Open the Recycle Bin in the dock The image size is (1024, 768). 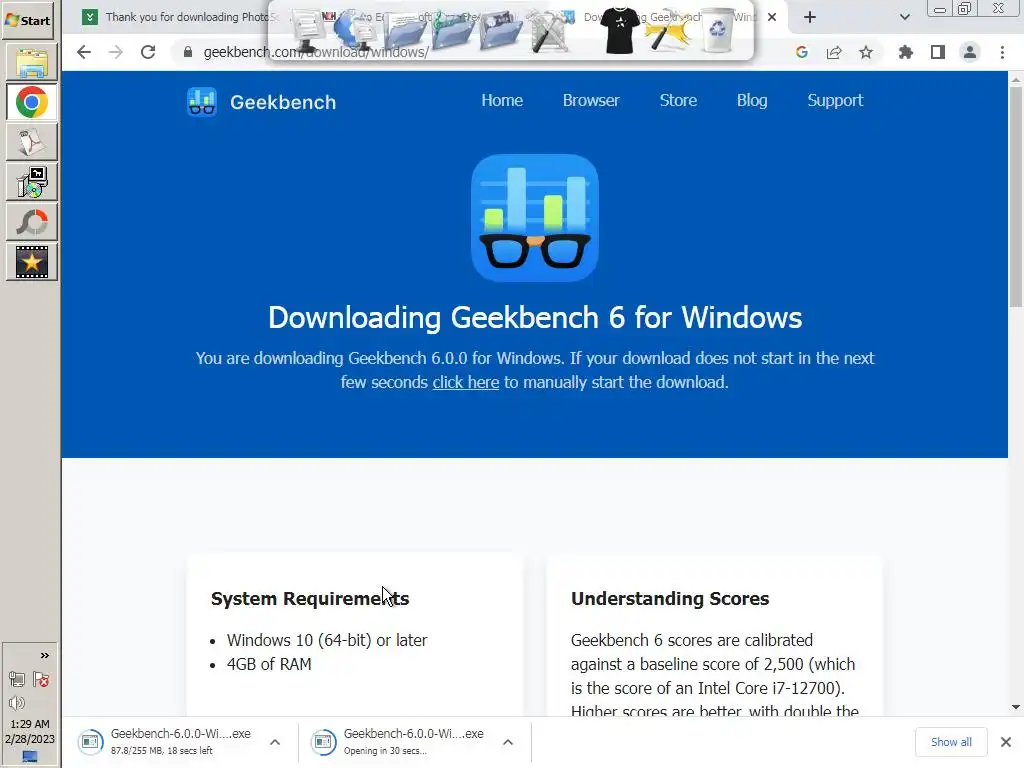coord(717,30)
